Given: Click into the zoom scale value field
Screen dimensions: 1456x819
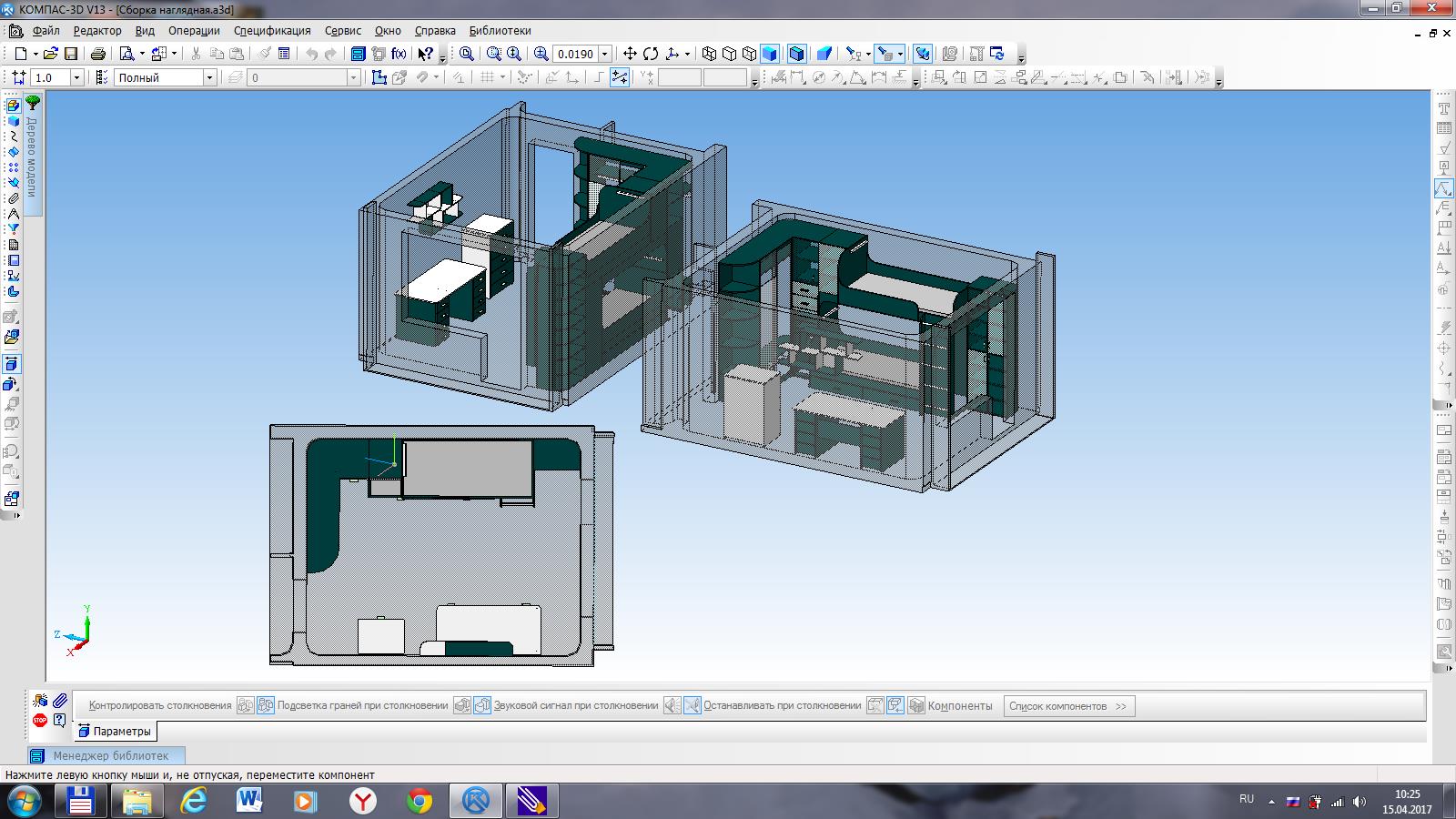Looking at the screenshot, I should (x=575, y=54).
